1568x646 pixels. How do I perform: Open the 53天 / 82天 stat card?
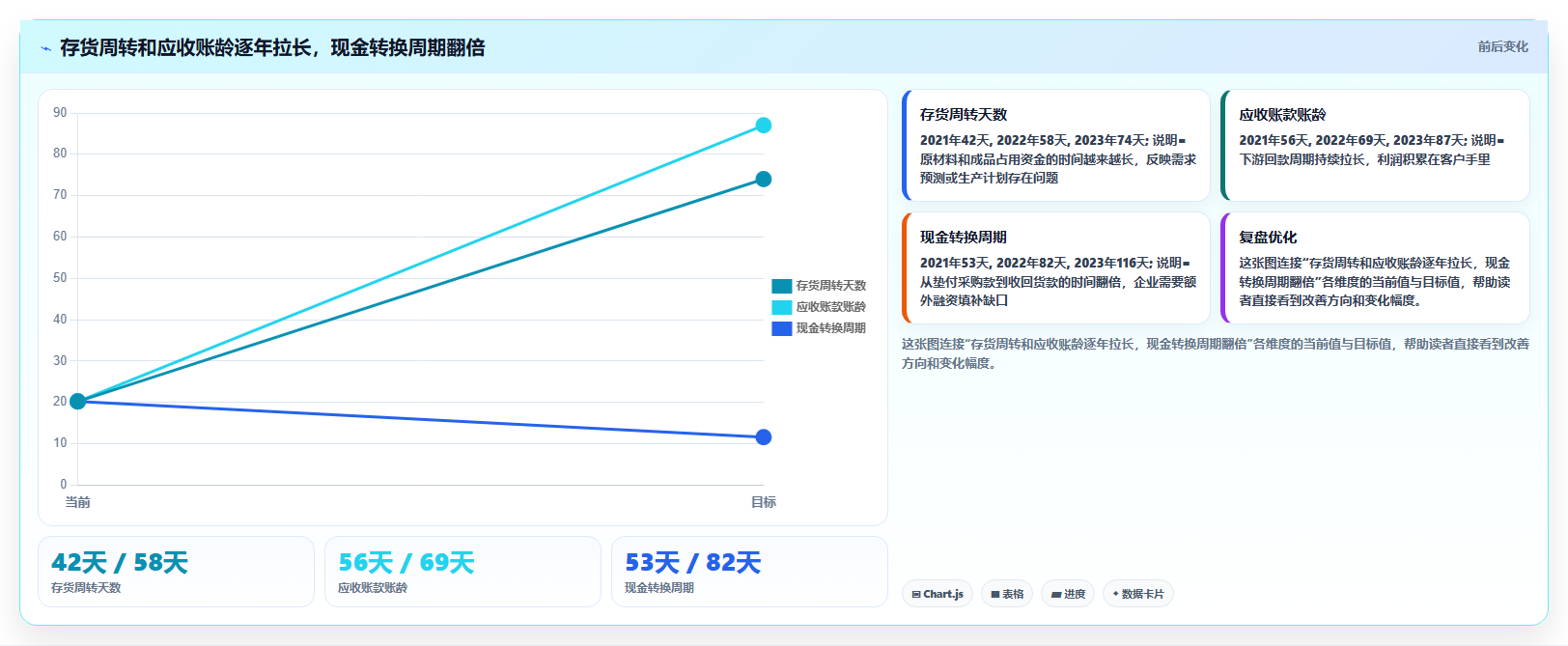(749, 572)
